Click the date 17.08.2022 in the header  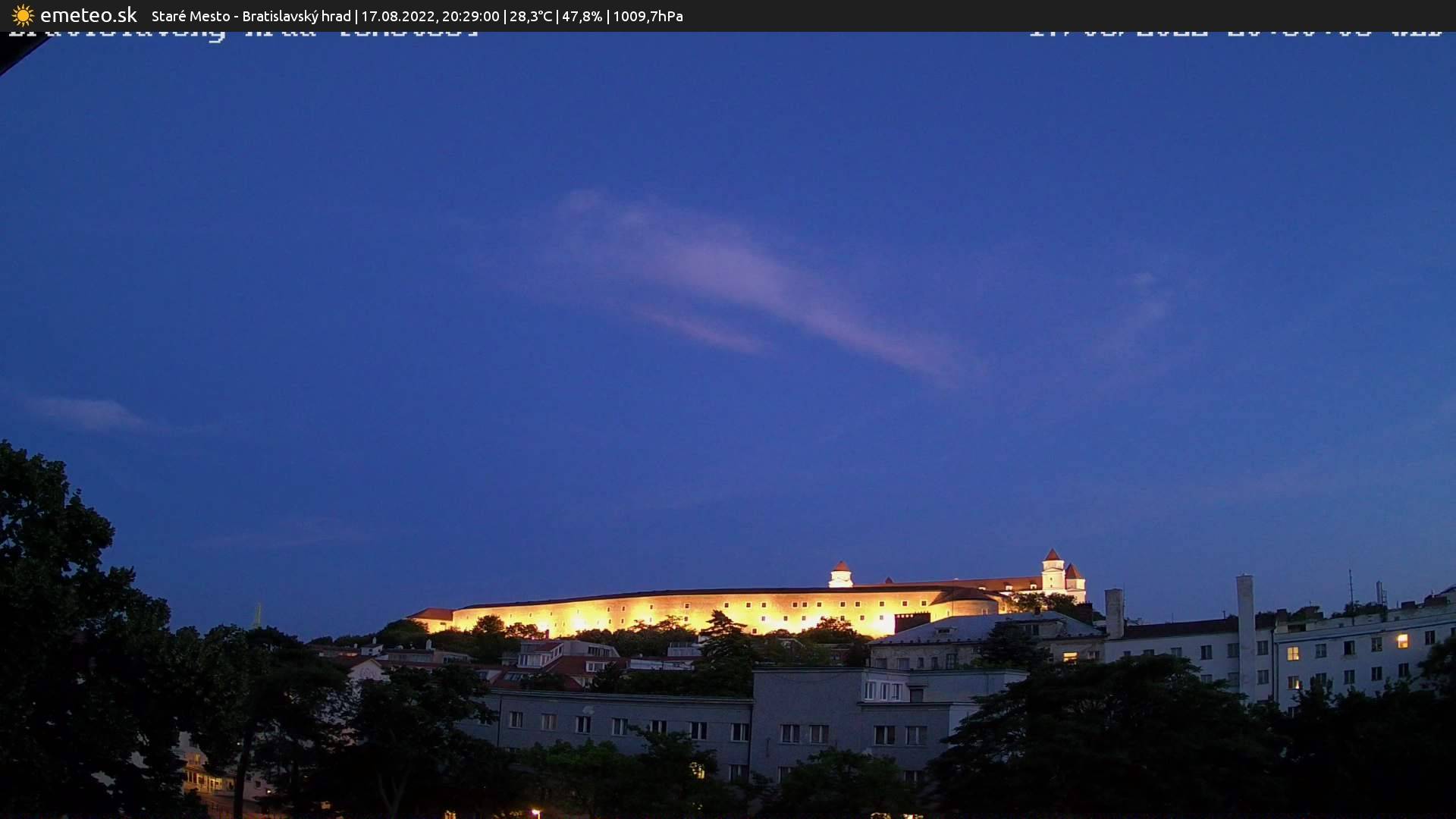pos(400,16)
